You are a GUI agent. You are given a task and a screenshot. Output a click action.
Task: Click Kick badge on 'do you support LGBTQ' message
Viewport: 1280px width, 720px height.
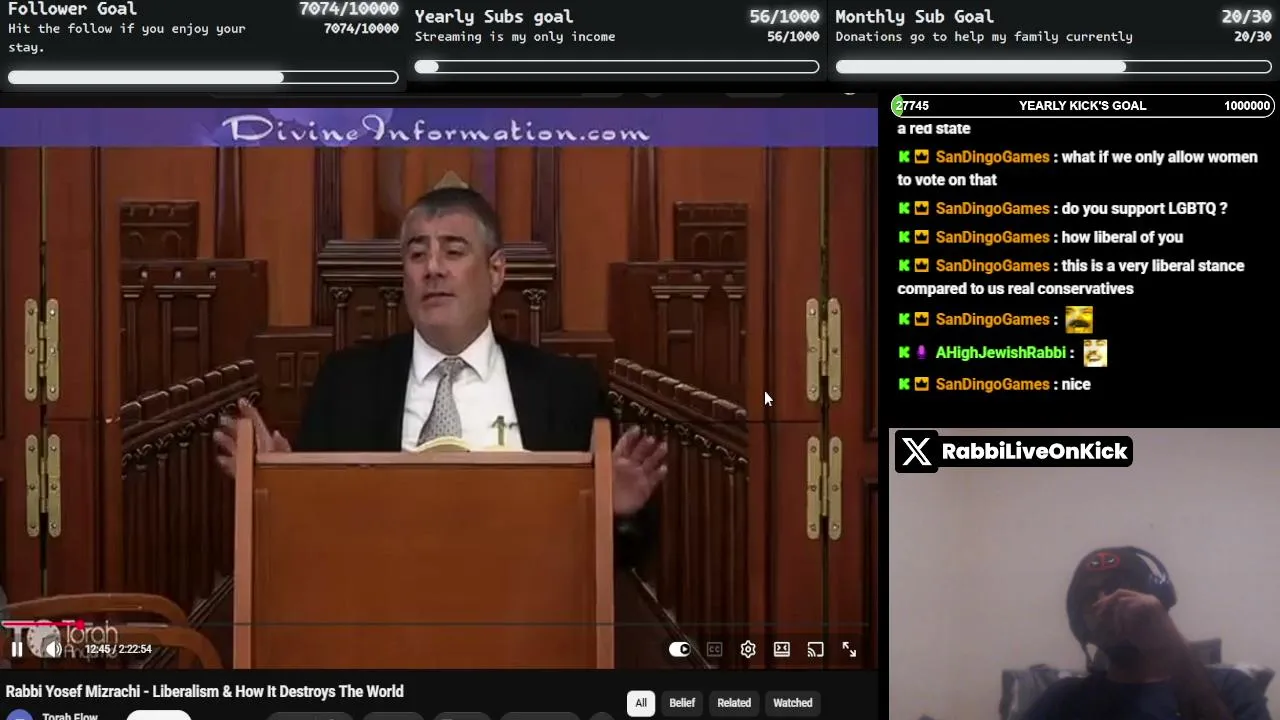coord(904,209)
